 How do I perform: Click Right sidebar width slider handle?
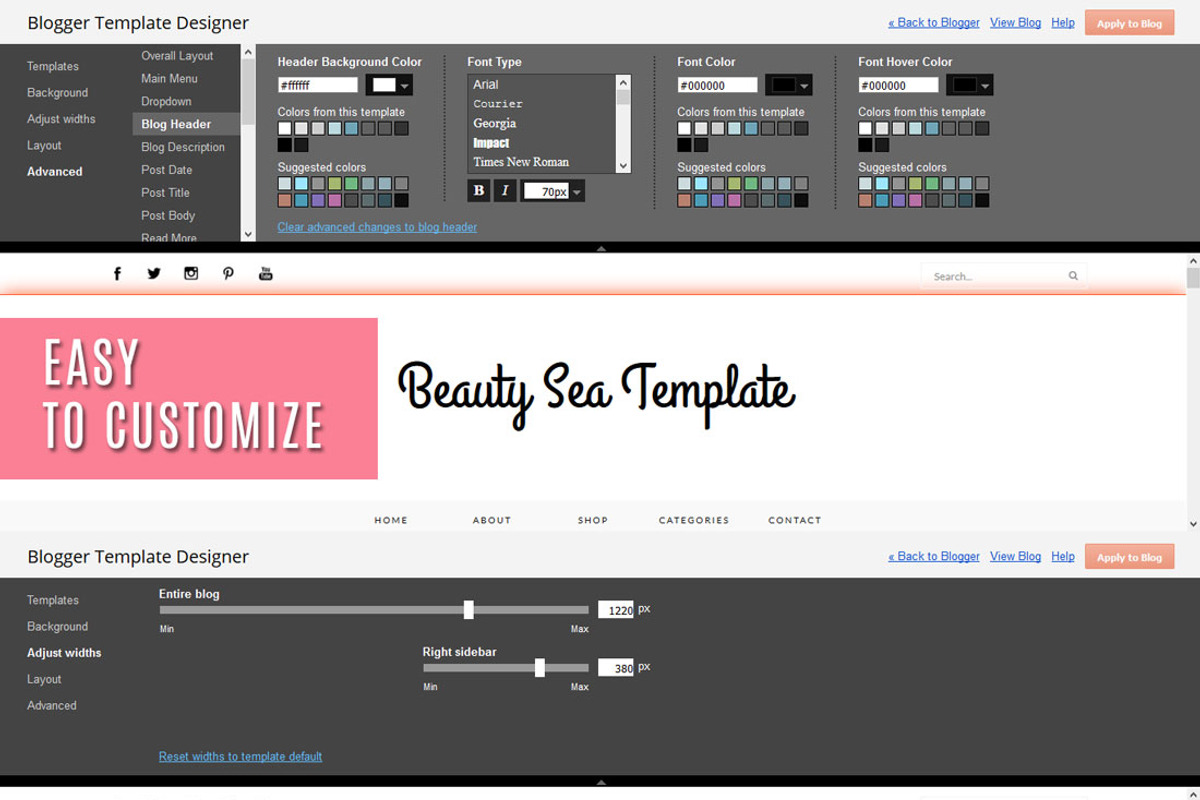click(x=540, y=668)
